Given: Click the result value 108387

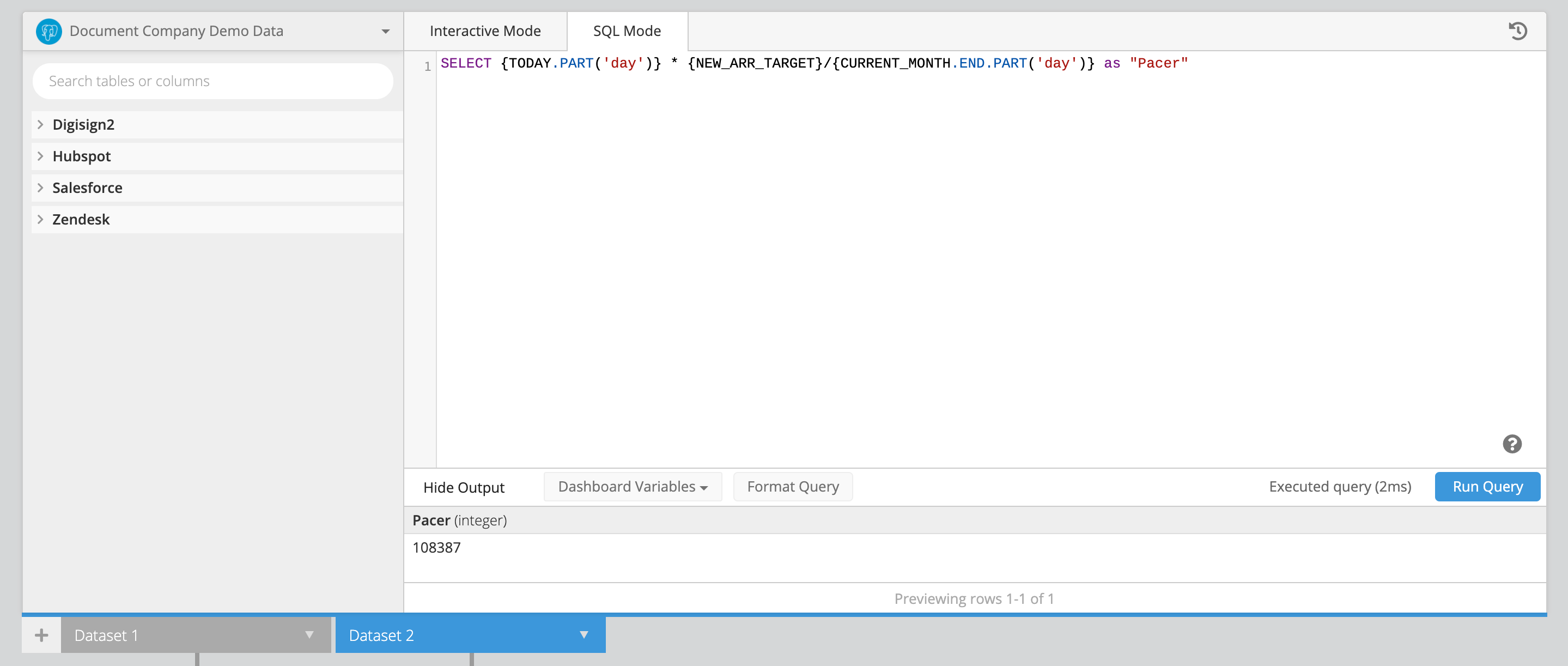Looking at the screenshot, I should pos(436,547).
